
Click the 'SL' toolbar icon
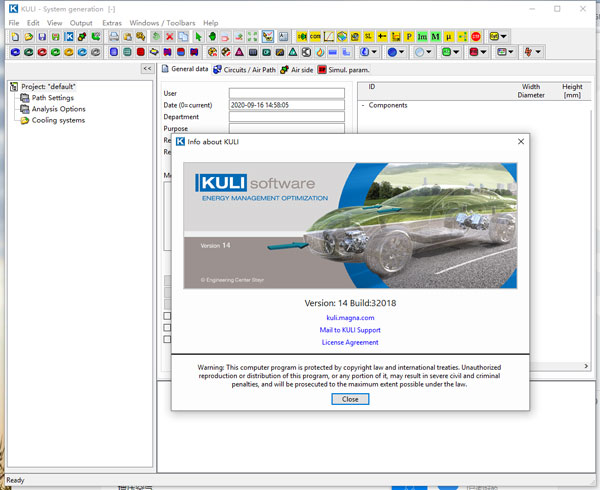[x=369, y=37]
